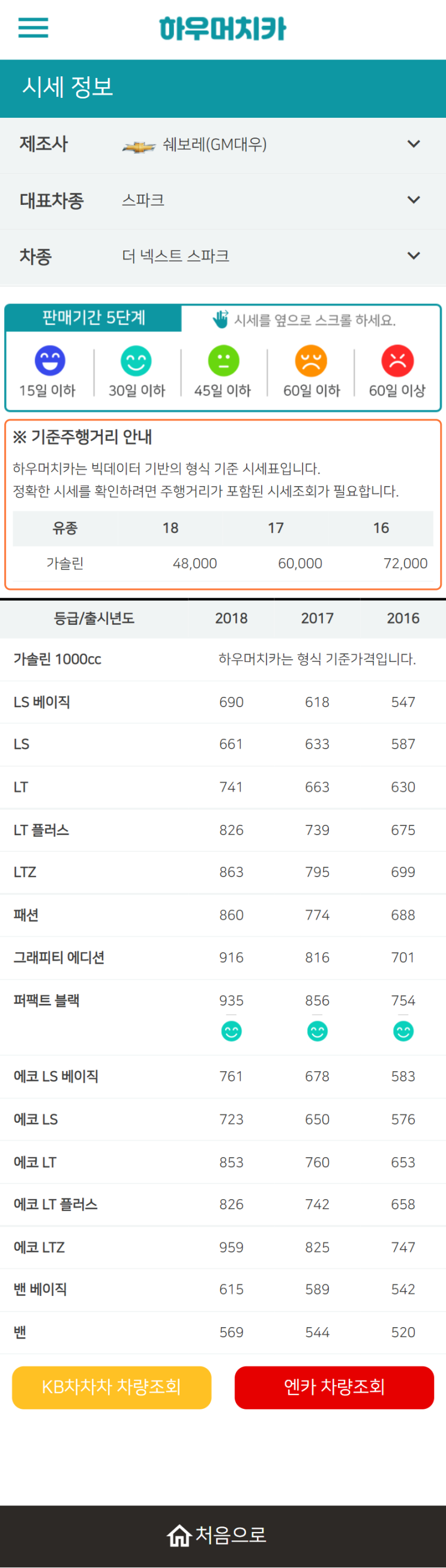The height and width of the screenshot is (1568, 446).
Task: Click the 48,000 mileage value
Action: (x=194, y=564)
